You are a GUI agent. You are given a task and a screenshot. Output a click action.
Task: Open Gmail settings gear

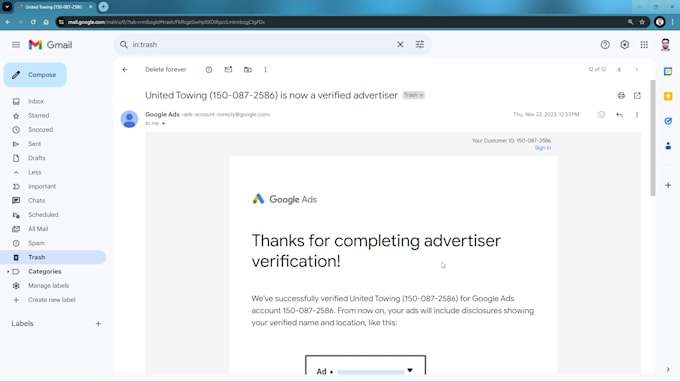624,45
